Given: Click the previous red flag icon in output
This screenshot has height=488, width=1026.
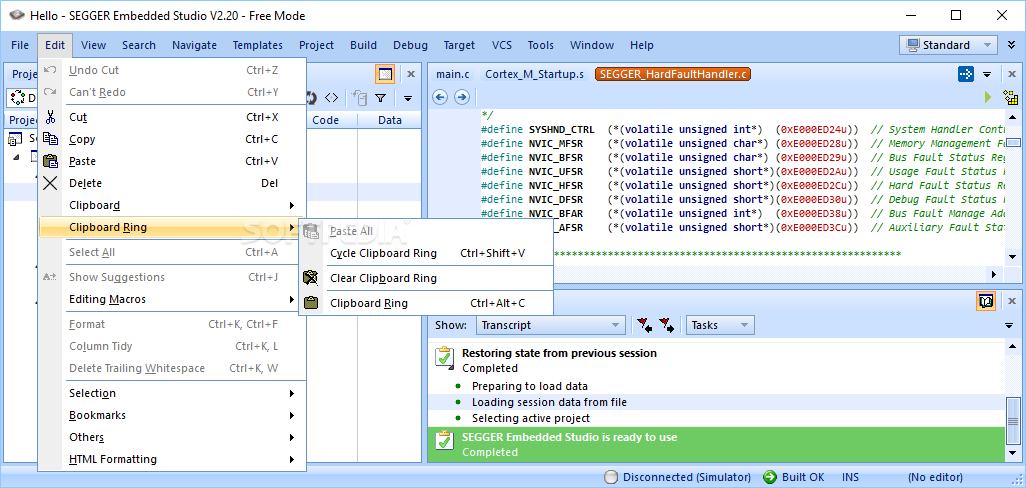Looking at the screenshot, I should point(644,325).
